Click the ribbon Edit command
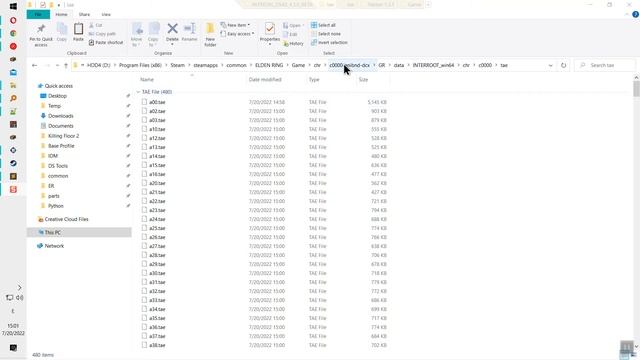640x360 pixels. pyautogui.click(x=291, y=34)
